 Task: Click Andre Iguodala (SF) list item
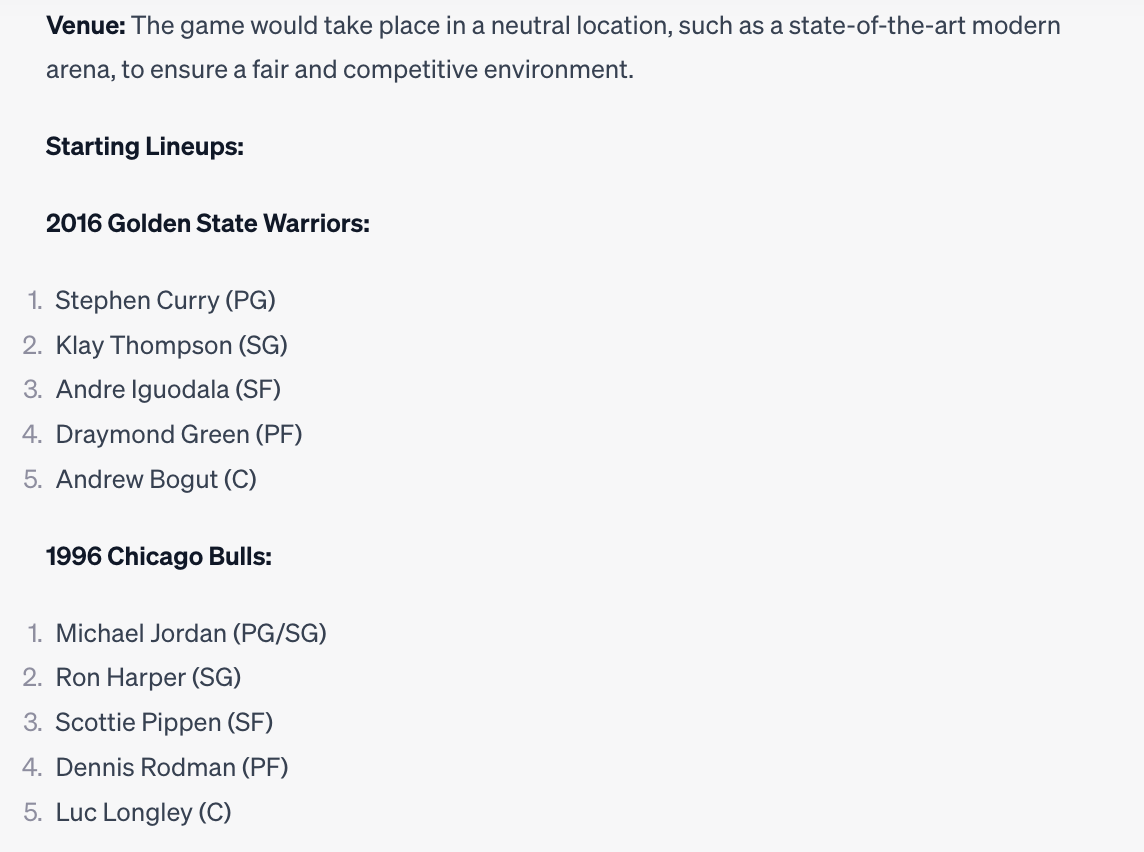(168, 390)
